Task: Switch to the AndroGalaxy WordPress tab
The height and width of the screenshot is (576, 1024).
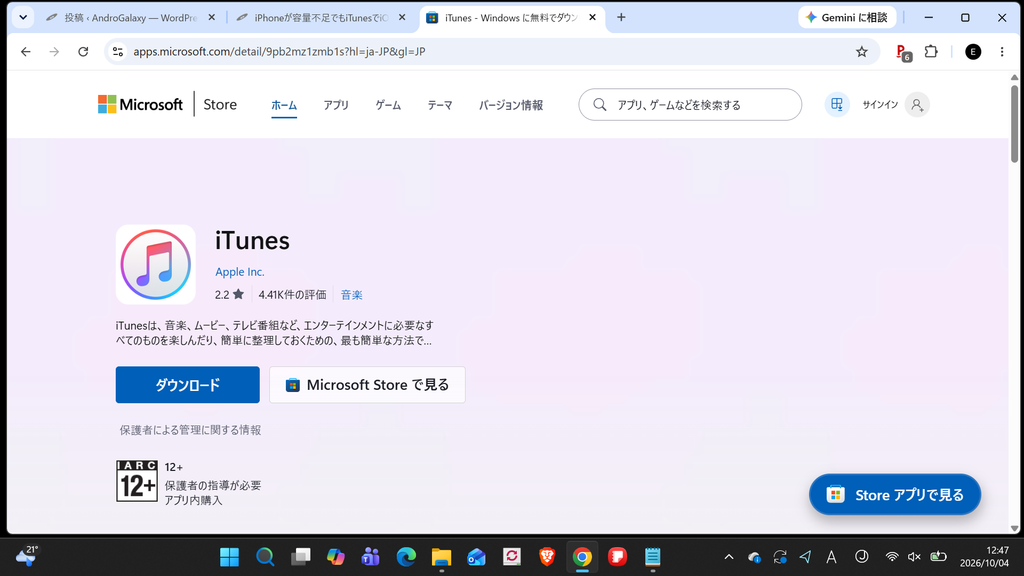Action: tap(131, 18)
